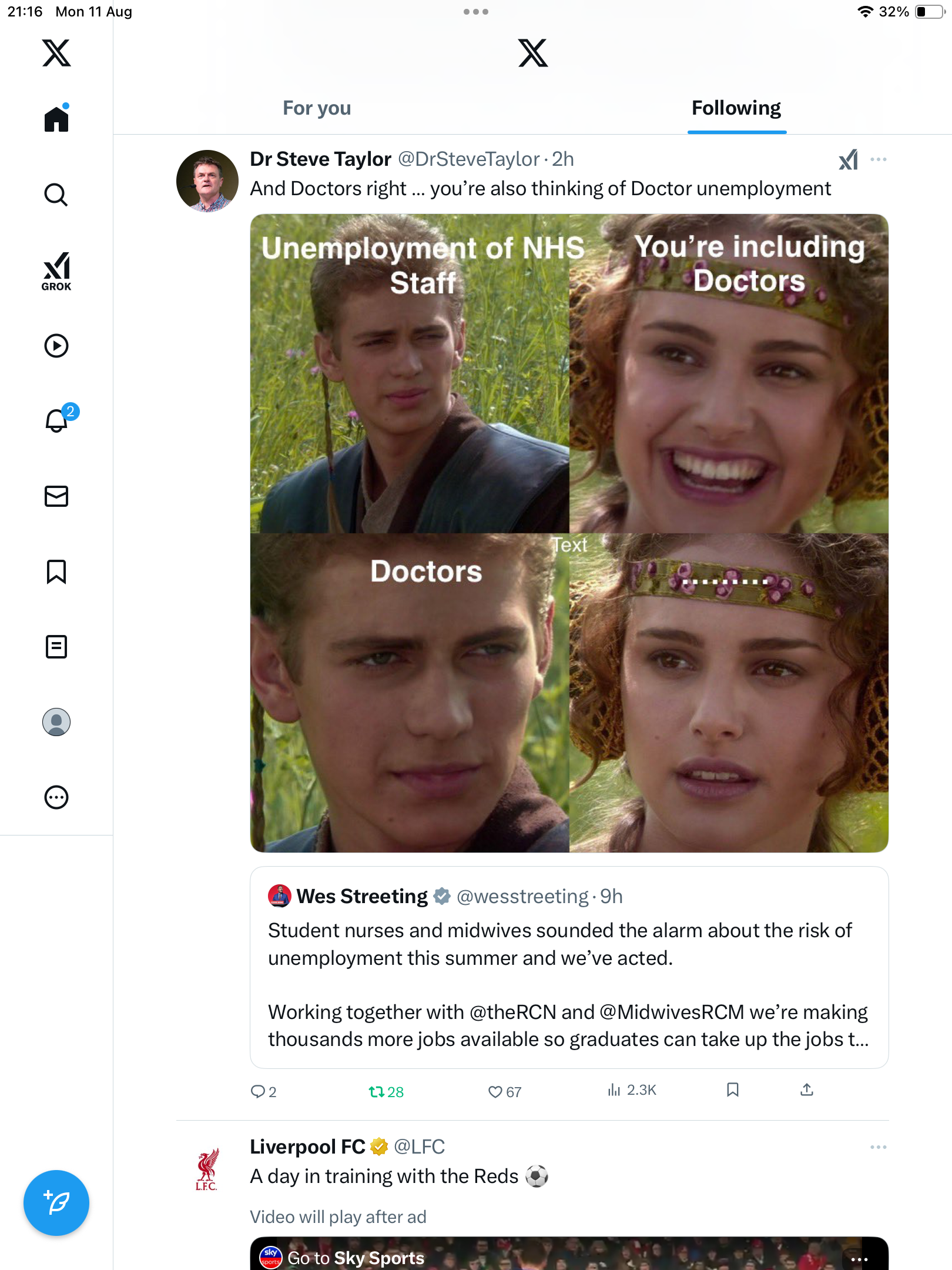Open the Lists icon in sidebar
This screenshot has width=952, height=1270.
coord(56,647)
